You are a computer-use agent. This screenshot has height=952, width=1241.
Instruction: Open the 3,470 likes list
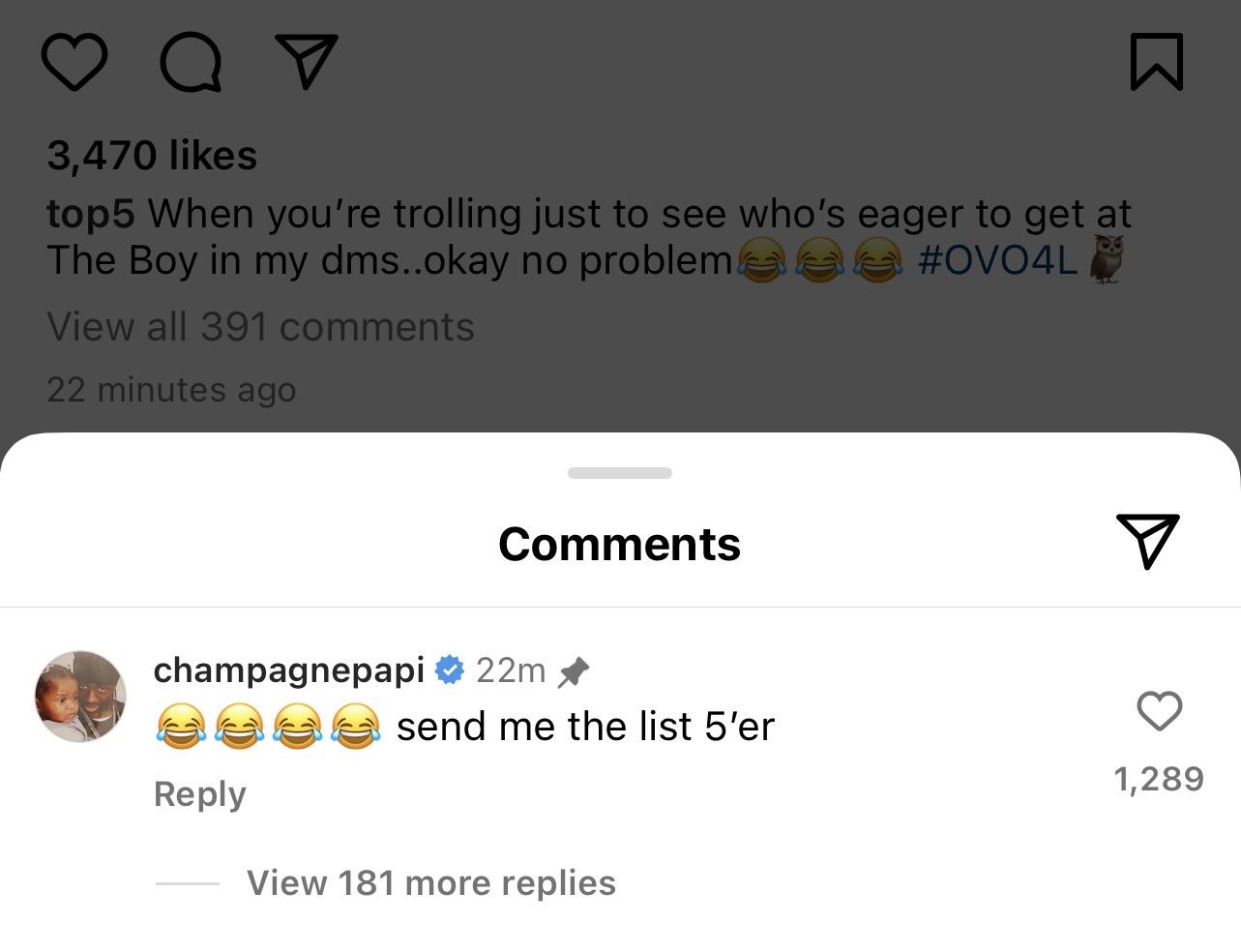(152, 156)
